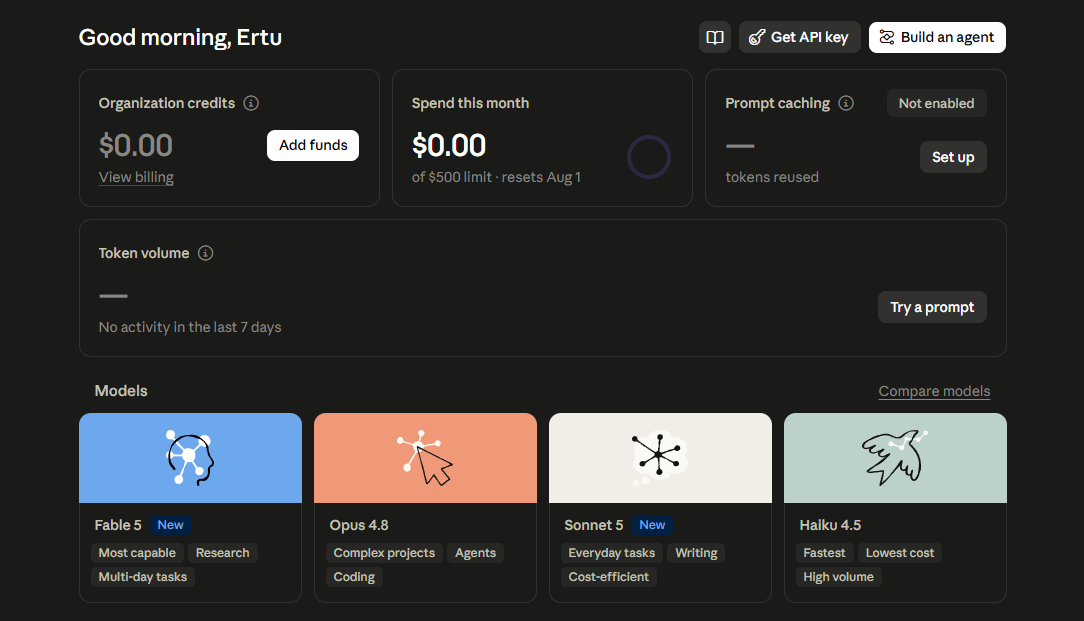Click the Fable 5 model name
Screen dimensions: 1084x621
tap(118, 526)
